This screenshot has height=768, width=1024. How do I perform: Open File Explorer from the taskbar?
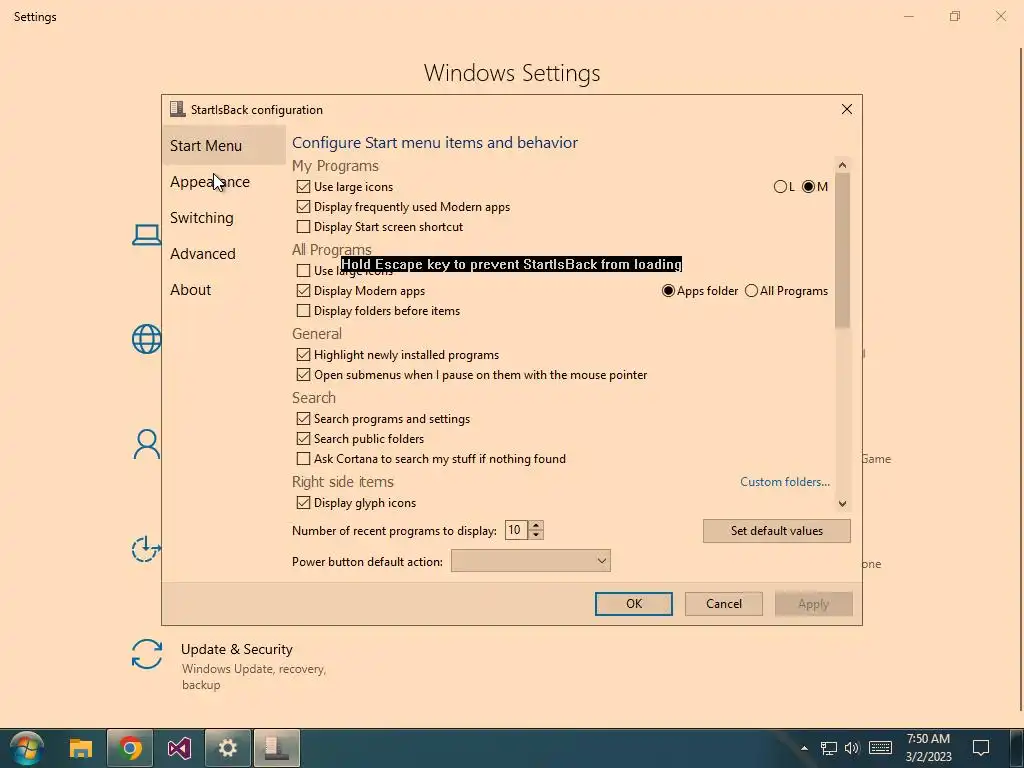pos(81,748)
